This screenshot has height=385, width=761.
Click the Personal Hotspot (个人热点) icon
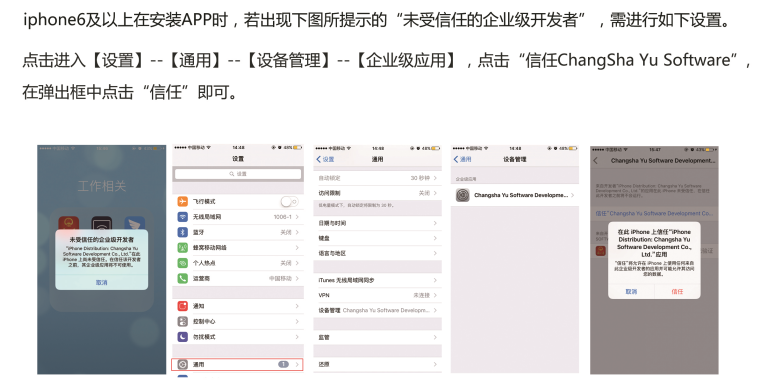coord(182,263)
